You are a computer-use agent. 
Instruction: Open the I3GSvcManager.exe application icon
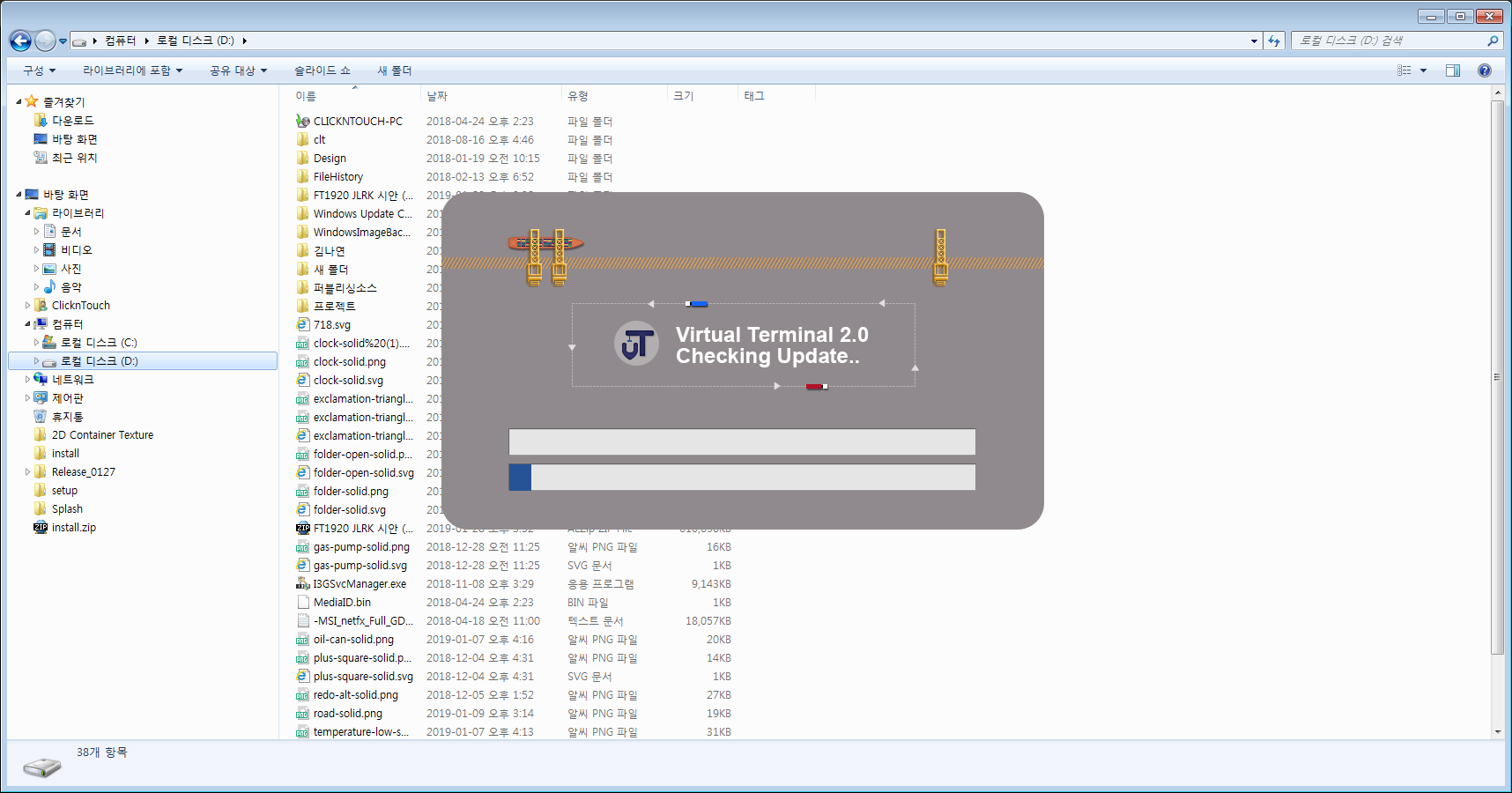point(303,583)
